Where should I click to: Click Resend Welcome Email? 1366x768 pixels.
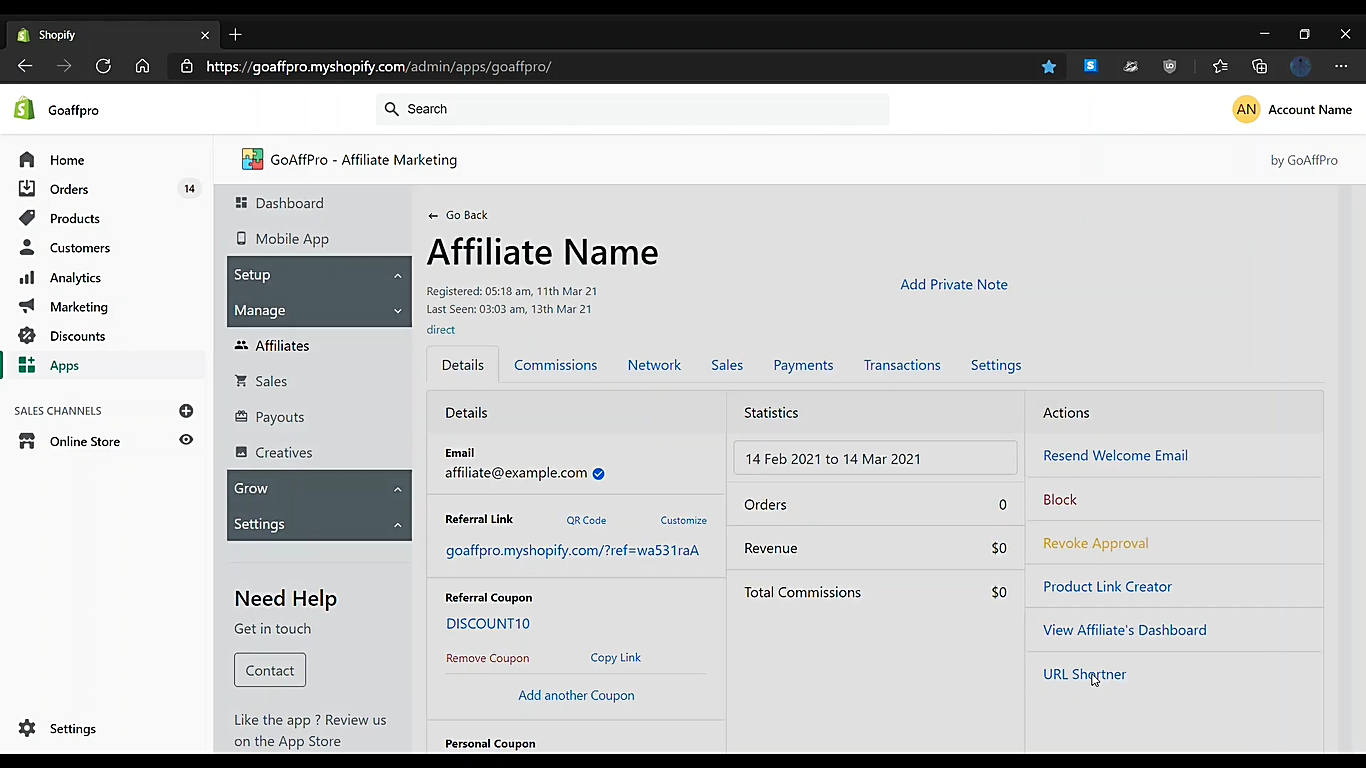point(1115,455)
